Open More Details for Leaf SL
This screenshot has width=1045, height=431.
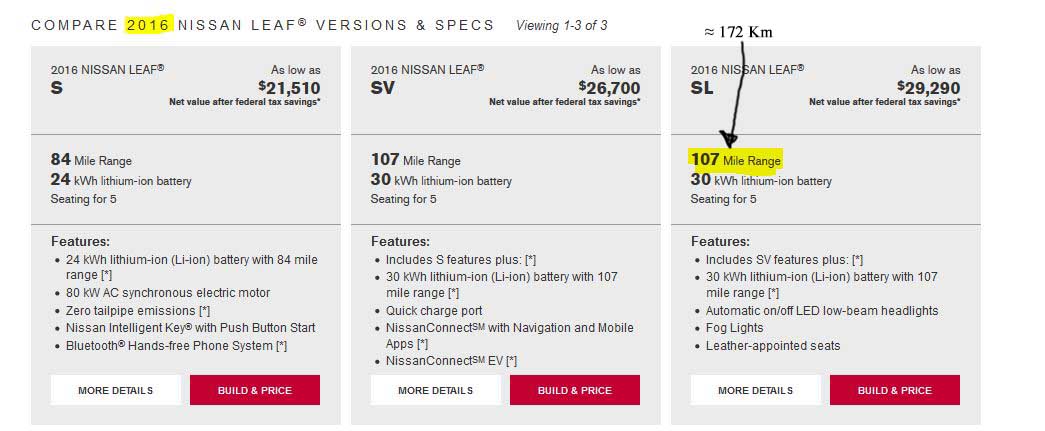click(x=755, y=390)
